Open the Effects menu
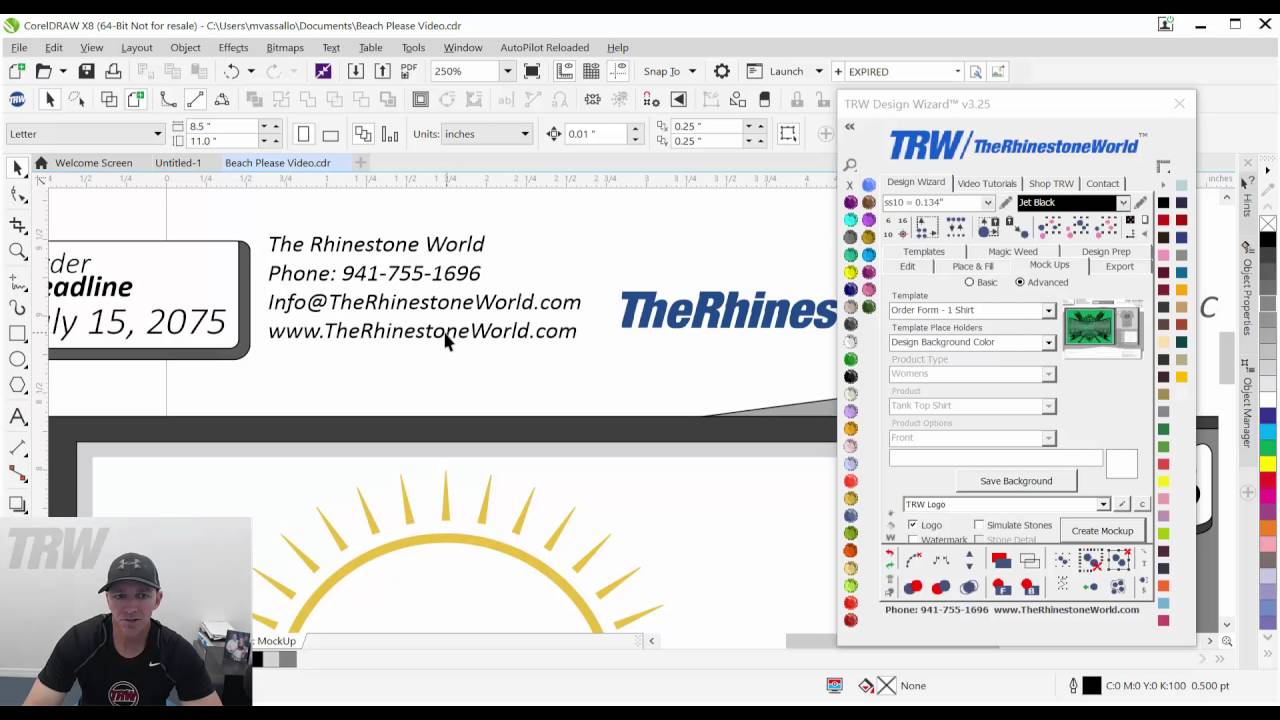 tap(233, 47)
